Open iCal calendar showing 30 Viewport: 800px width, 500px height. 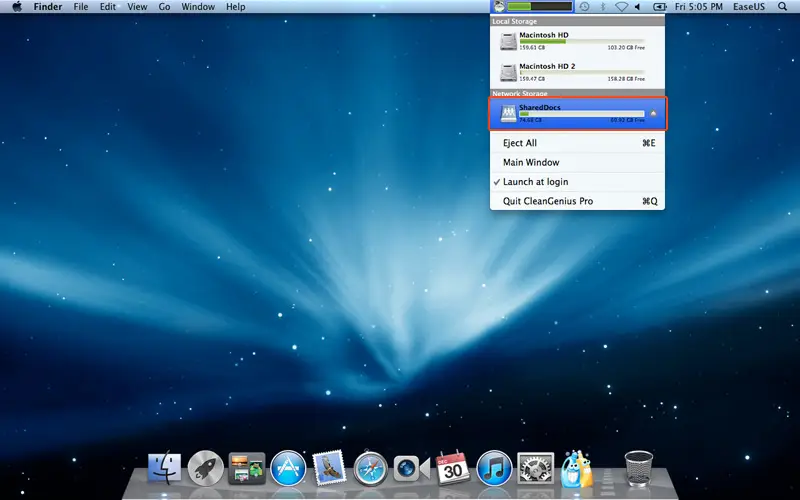coord(453,467)
